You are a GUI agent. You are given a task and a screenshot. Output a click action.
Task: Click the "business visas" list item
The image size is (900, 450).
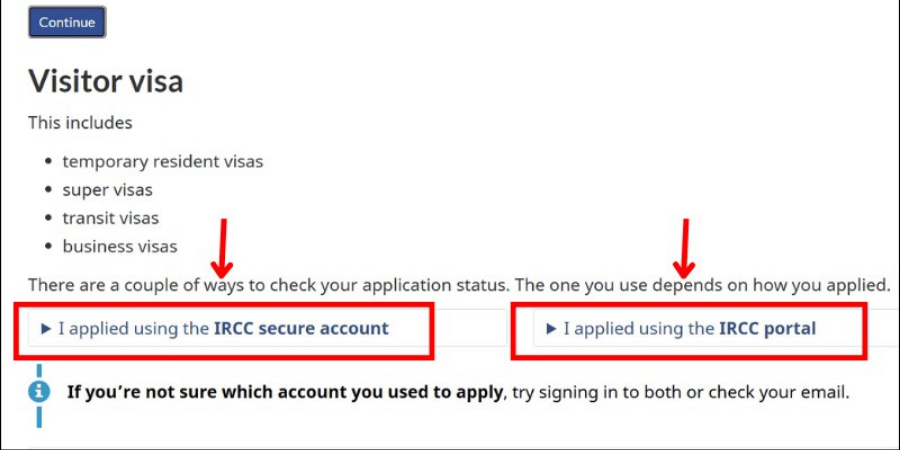tap(119, 246)
